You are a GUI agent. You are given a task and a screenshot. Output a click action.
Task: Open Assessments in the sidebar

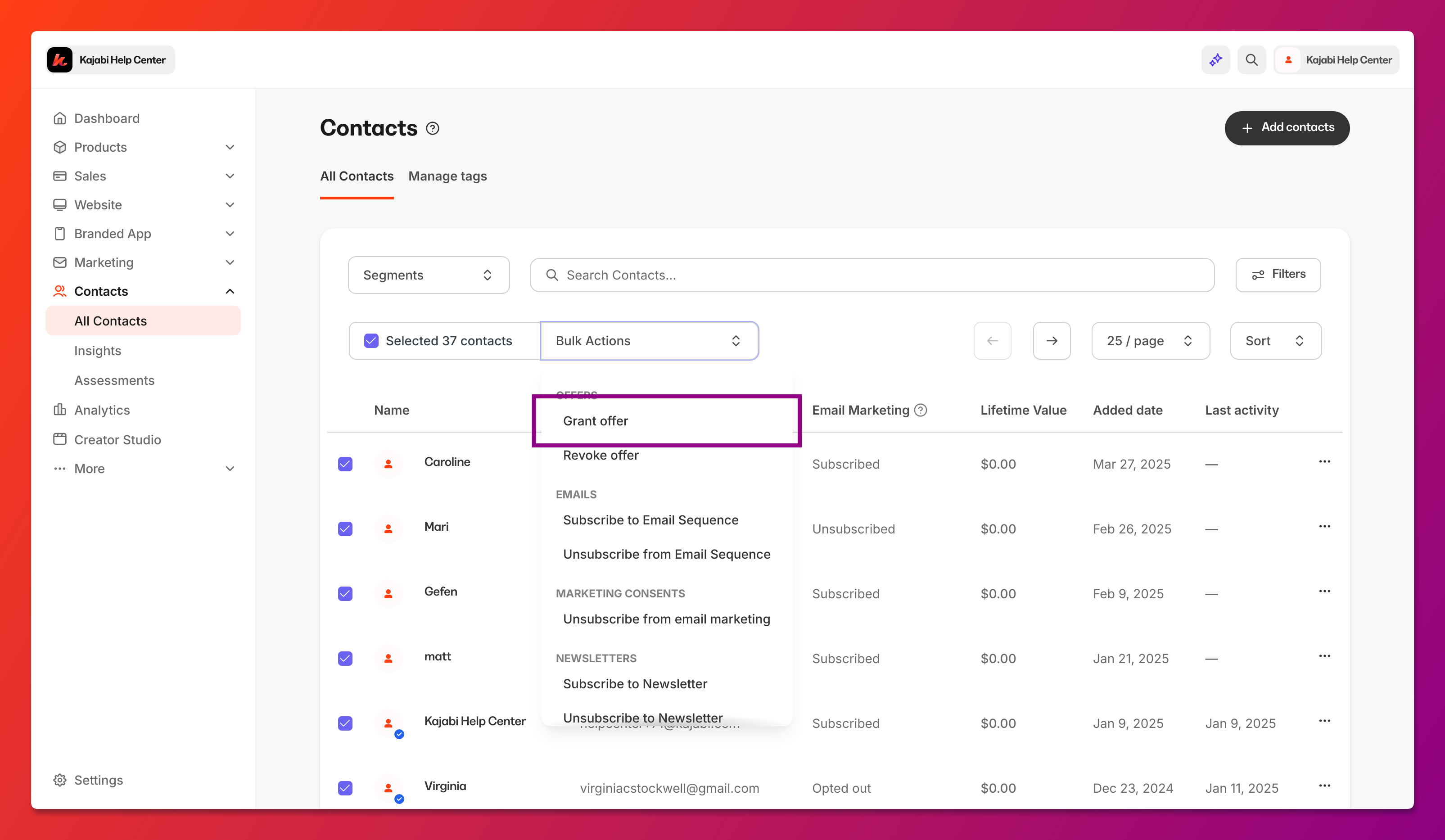pyautogui.click(x=114, y=380)
